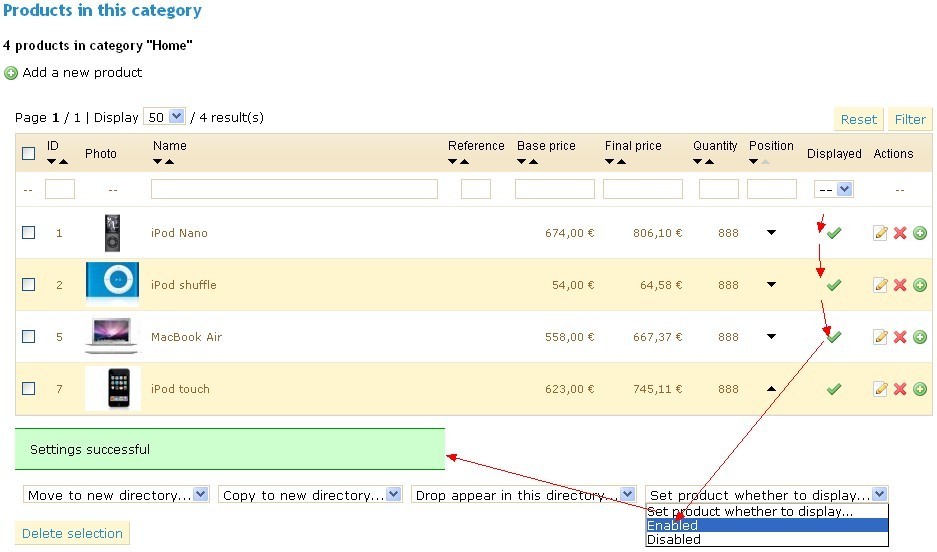937x552 pixels.
Task: Move iPod touch position up
Action: pos(771,388)
